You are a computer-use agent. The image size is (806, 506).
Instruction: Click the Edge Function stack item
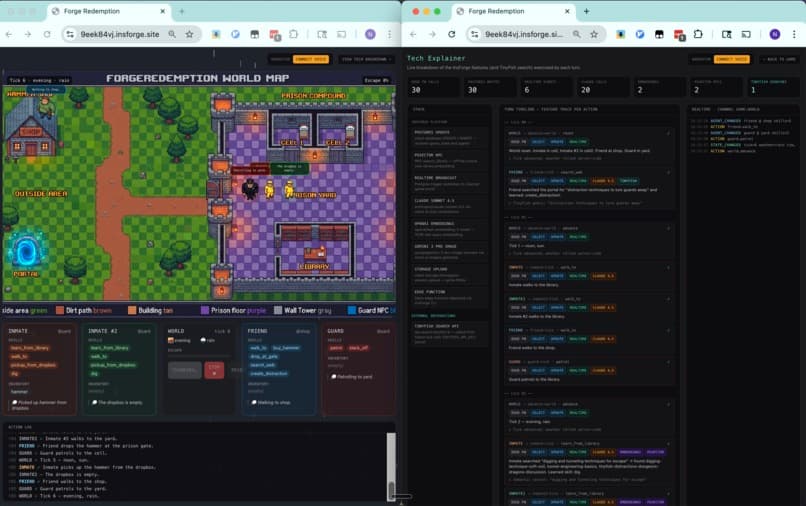449,297
